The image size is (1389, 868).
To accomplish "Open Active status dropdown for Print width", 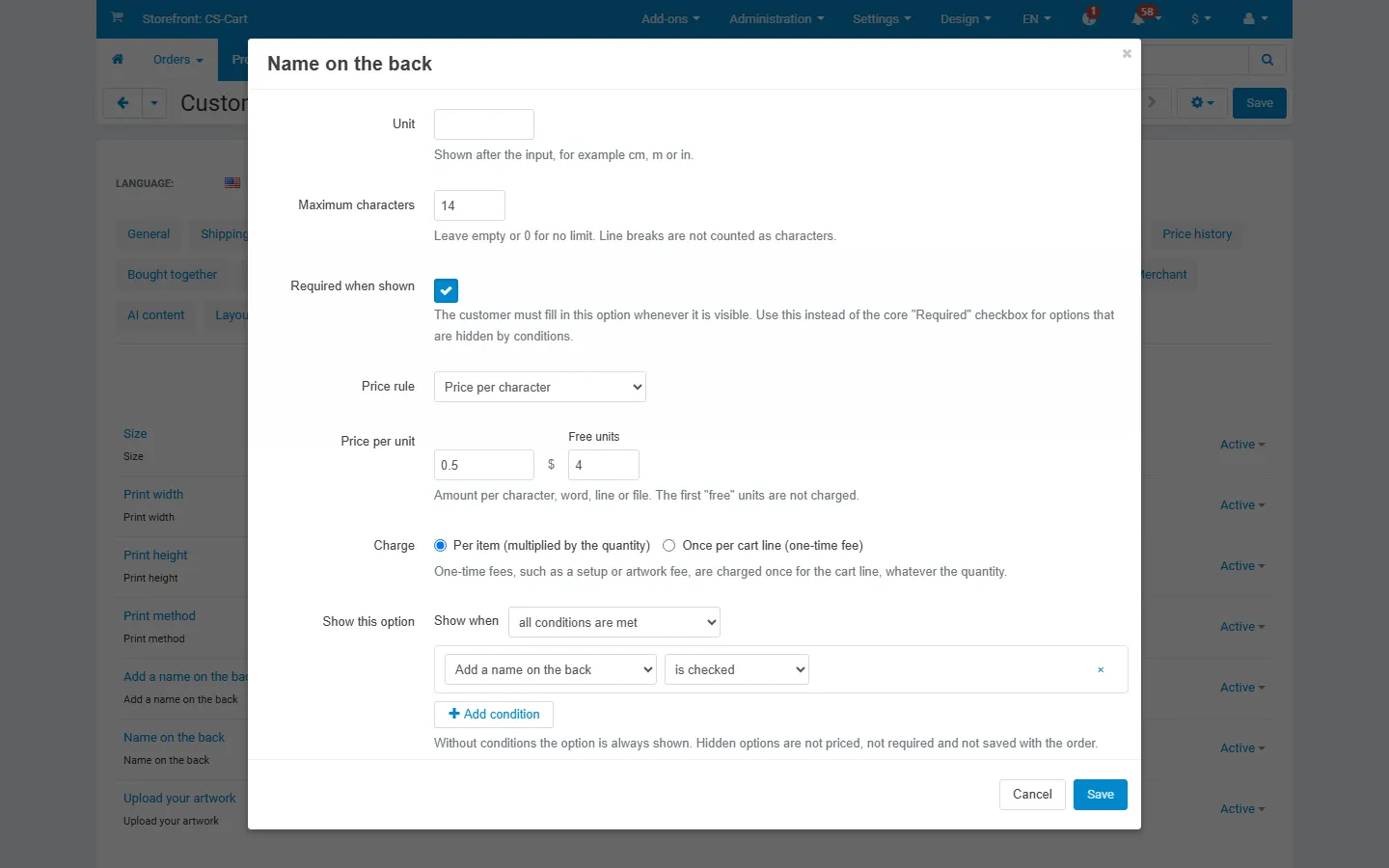I will 1242,505.
